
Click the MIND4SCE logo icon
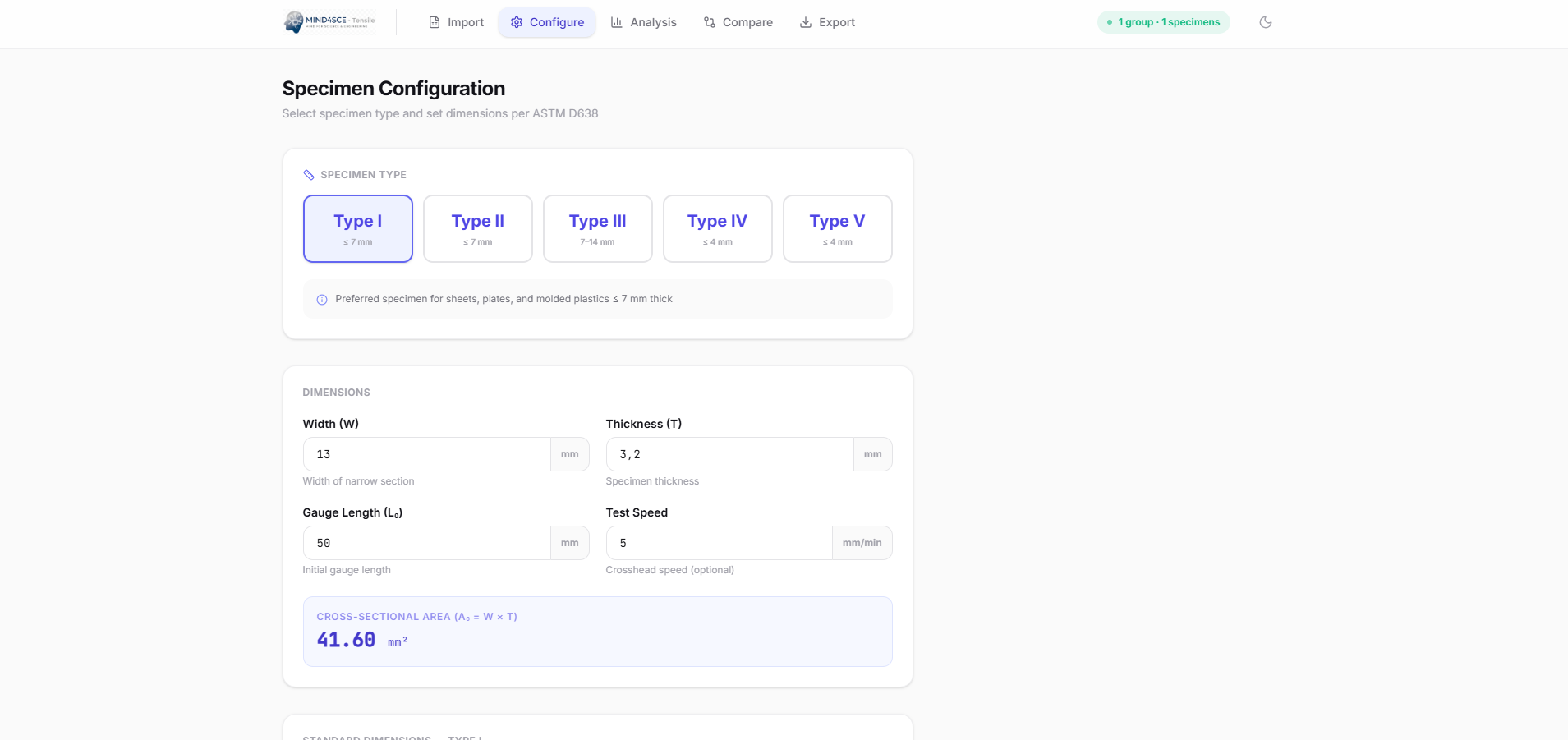point(294,22)
